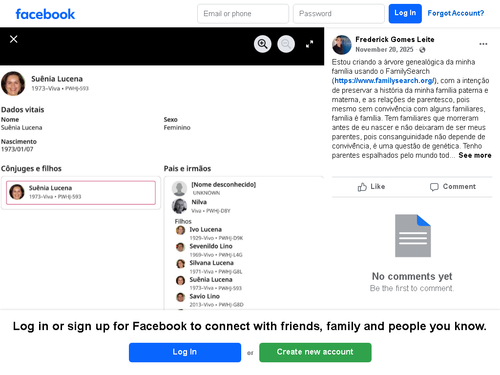500x375 pixels.
Task: Focus the Password field
Action: [339, 14]
